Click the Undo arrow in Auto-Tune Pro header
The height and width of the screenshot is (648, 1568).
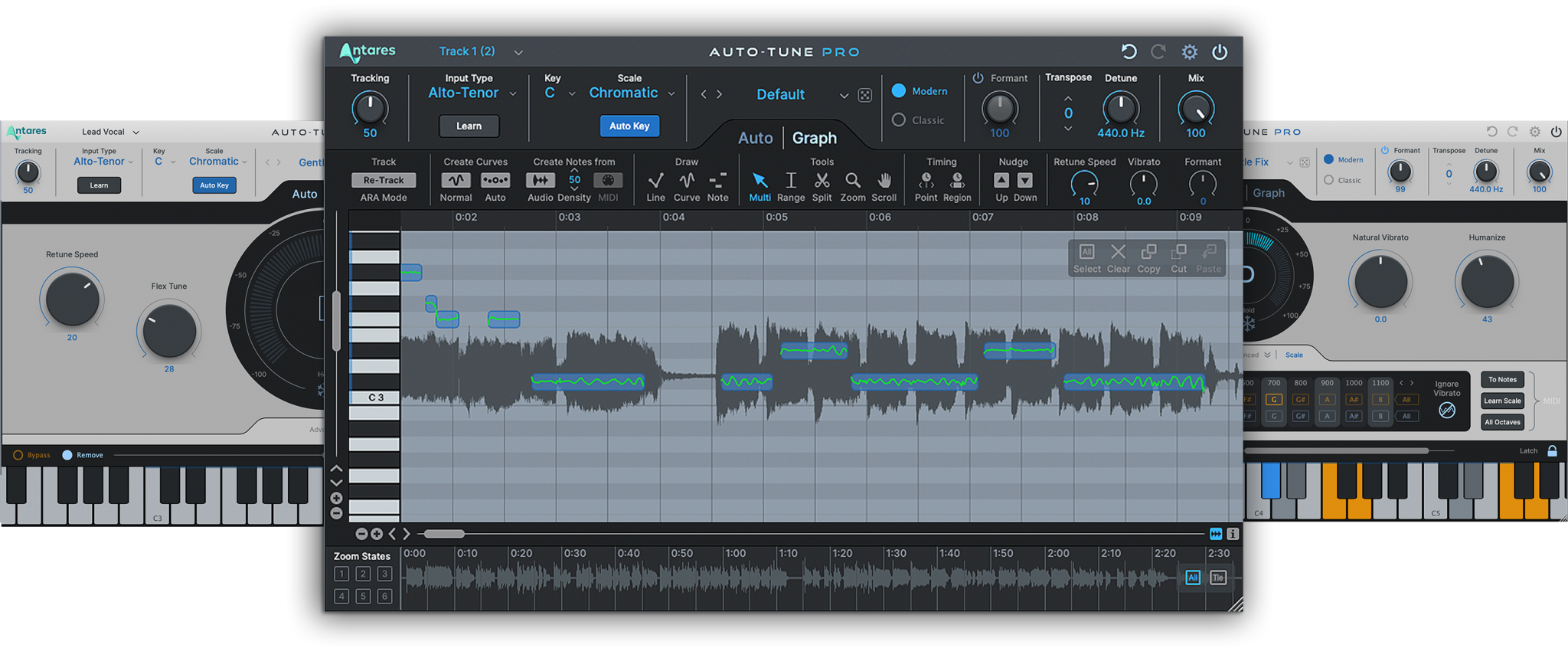[1129, 51]
